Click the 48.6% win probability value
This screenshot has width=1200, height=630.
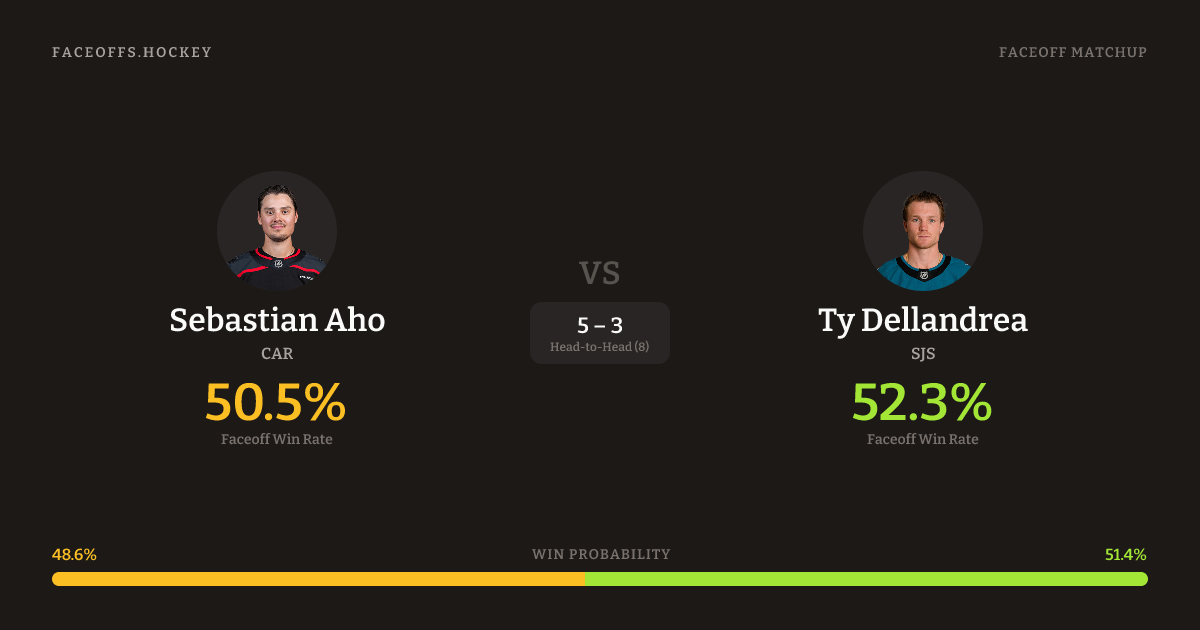[x=74, y=554]
